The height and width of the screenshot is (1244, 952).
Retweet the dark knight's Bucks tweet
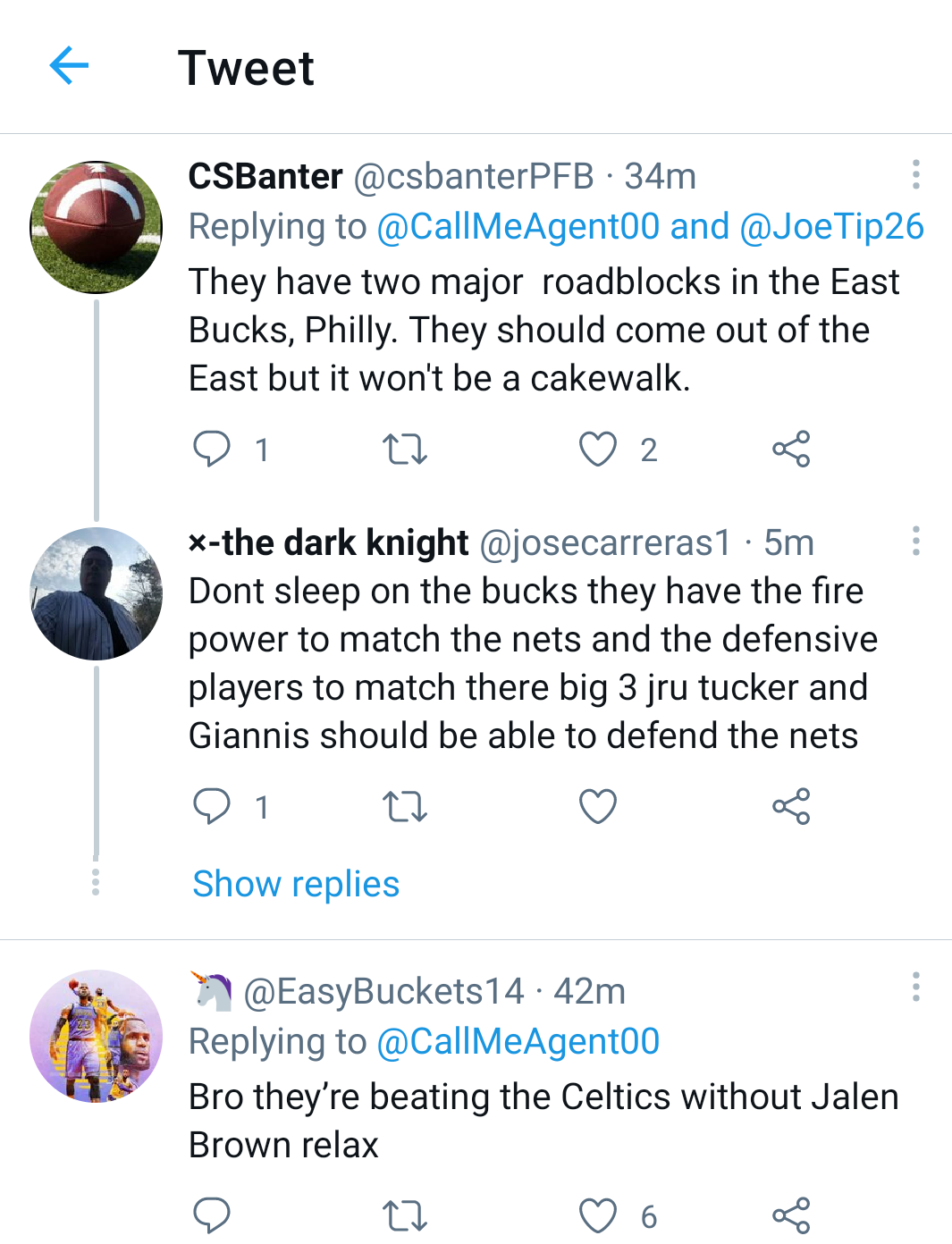pos(405,806)
